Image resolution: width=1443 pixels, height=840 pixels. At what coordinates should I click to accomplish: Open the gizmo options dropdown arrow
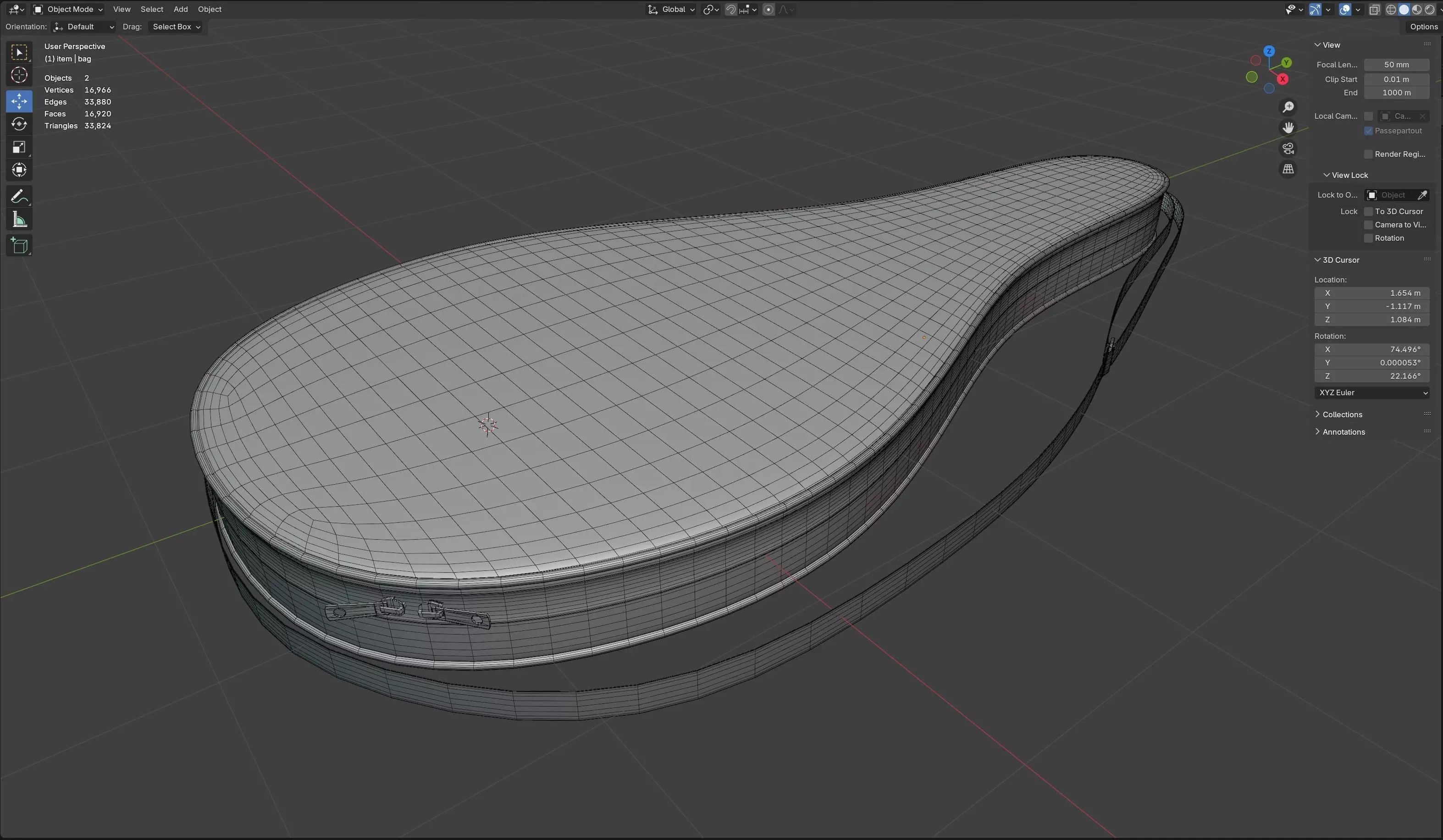(1328, 9)
